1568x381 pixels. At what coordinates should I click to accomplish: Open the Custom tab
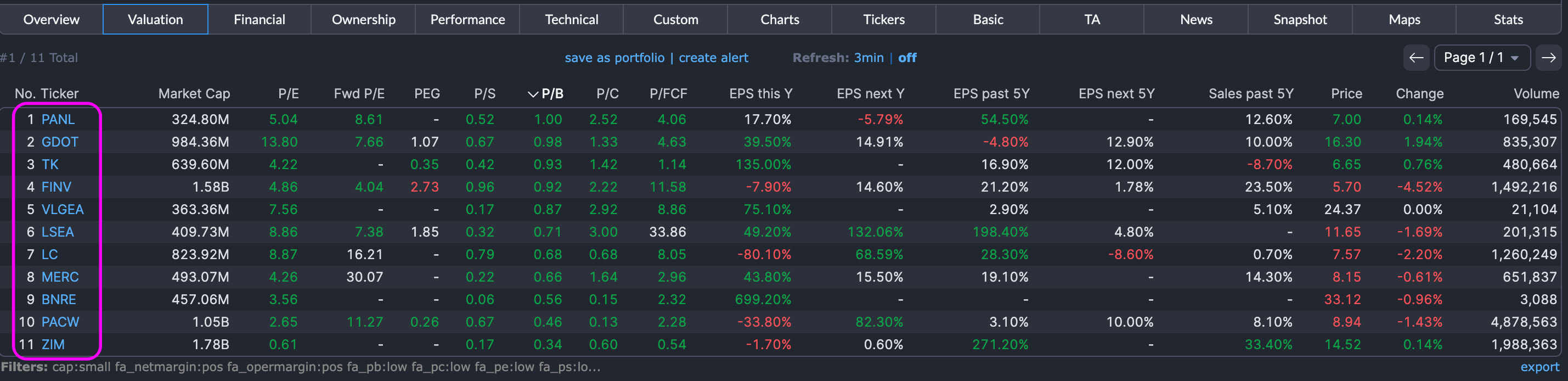tap(676, 19)
